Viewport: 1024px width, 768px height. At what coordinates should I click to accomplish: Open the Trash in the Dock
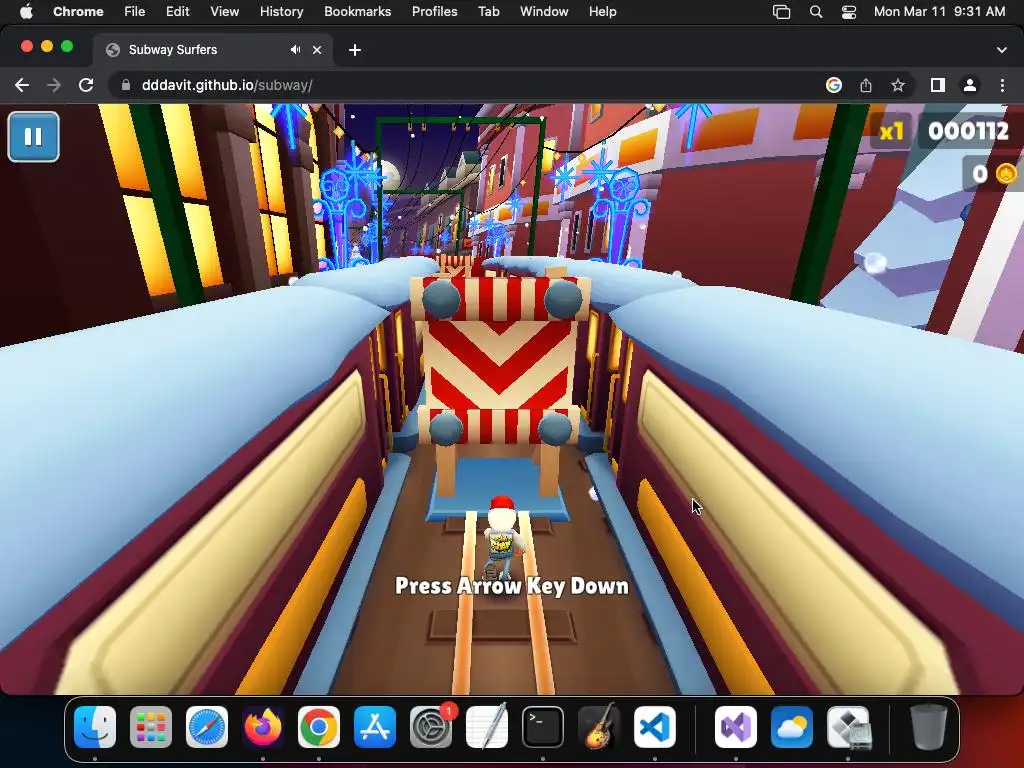pyautogui.click(x=929, y=727)
